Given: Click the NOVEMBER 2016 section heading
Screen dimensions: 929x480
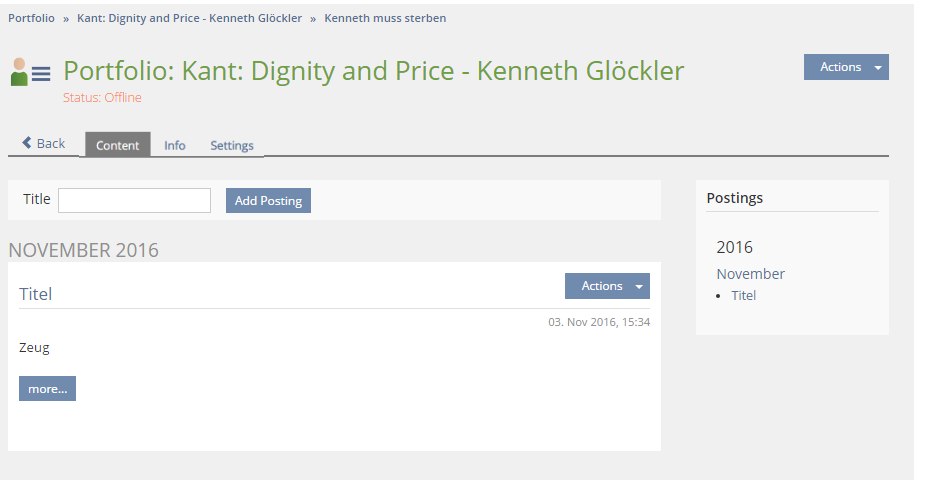Looking at the screenshot, I should 83,250.
